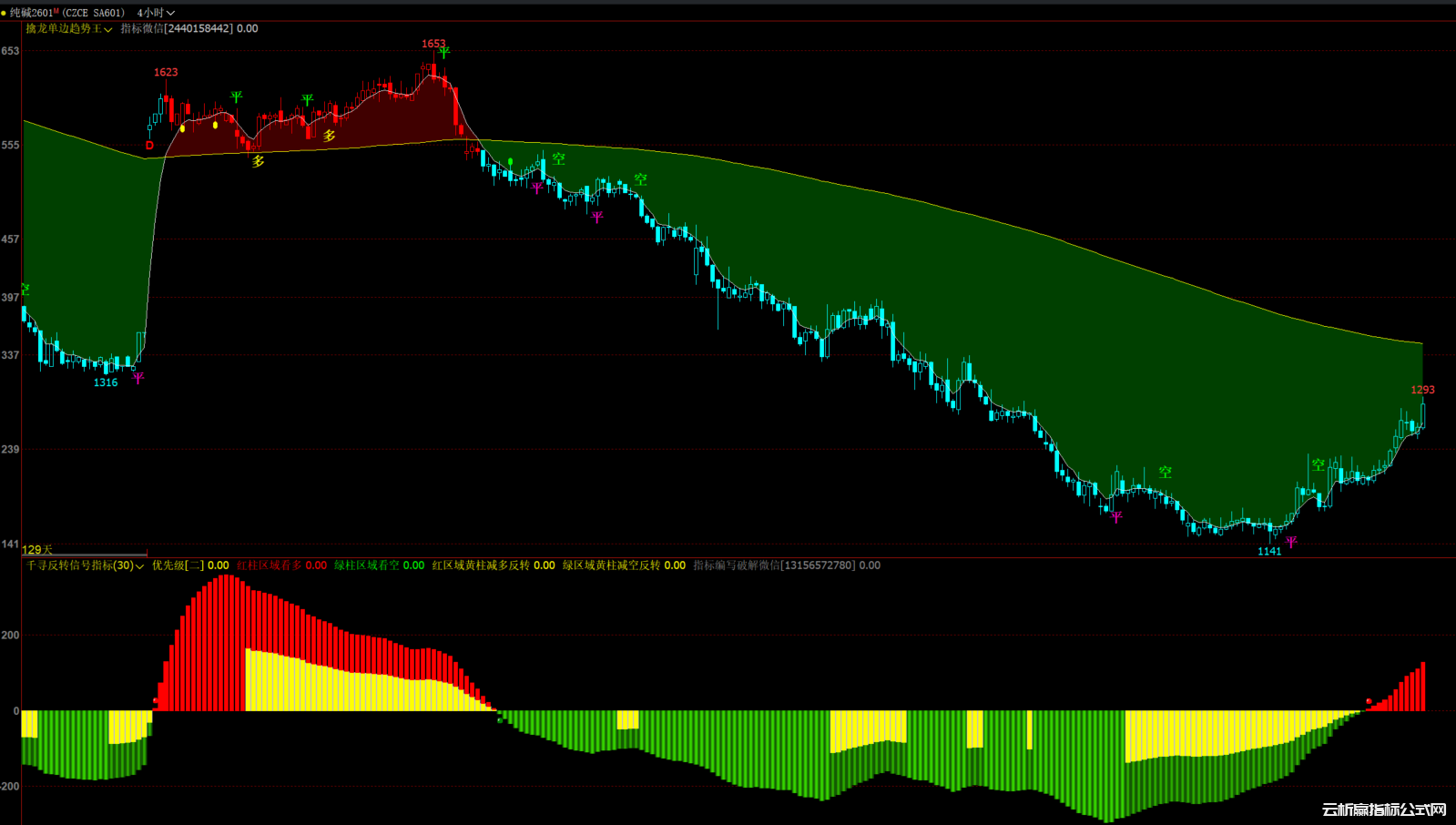Image resolution: width=1456 pixels, height=825 pixels.
Task: Click the 绿柱区域看空 legend label
Action: 367,565
